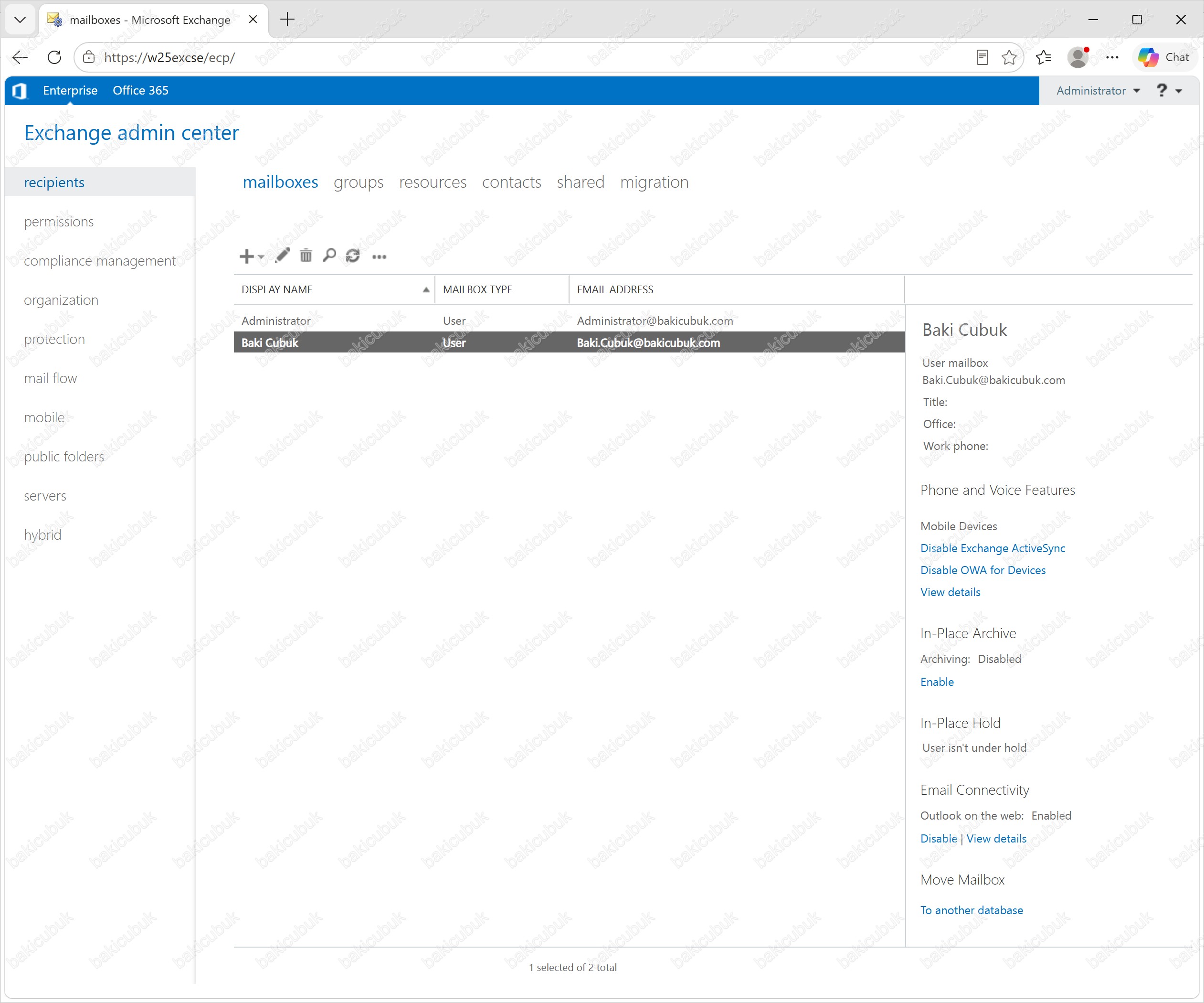Open browser settings and more menu
The image size is (1204, 1003).
(x=1112, y=57)
